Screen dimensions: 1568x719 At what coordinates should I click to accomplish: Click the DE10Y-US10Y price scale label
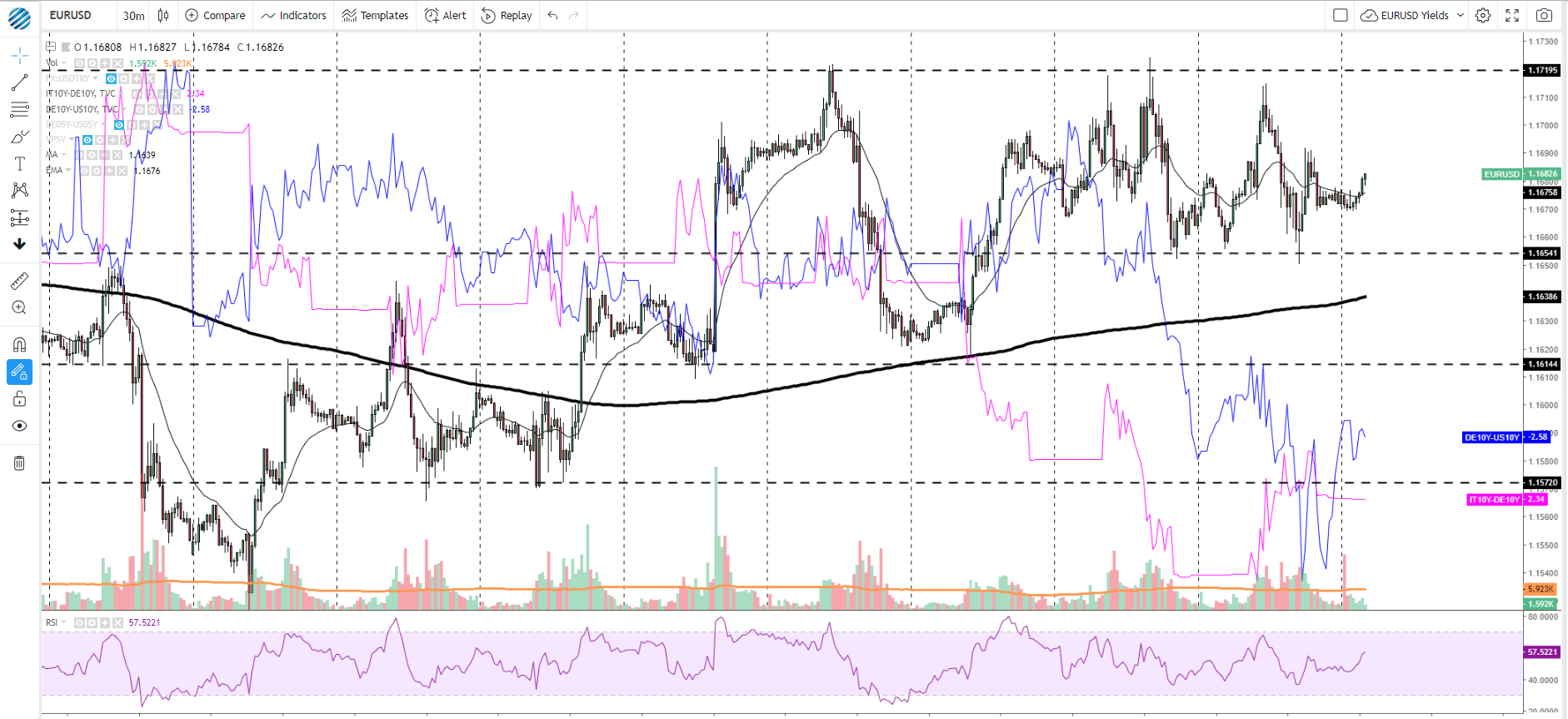(x=1506, y=437)
